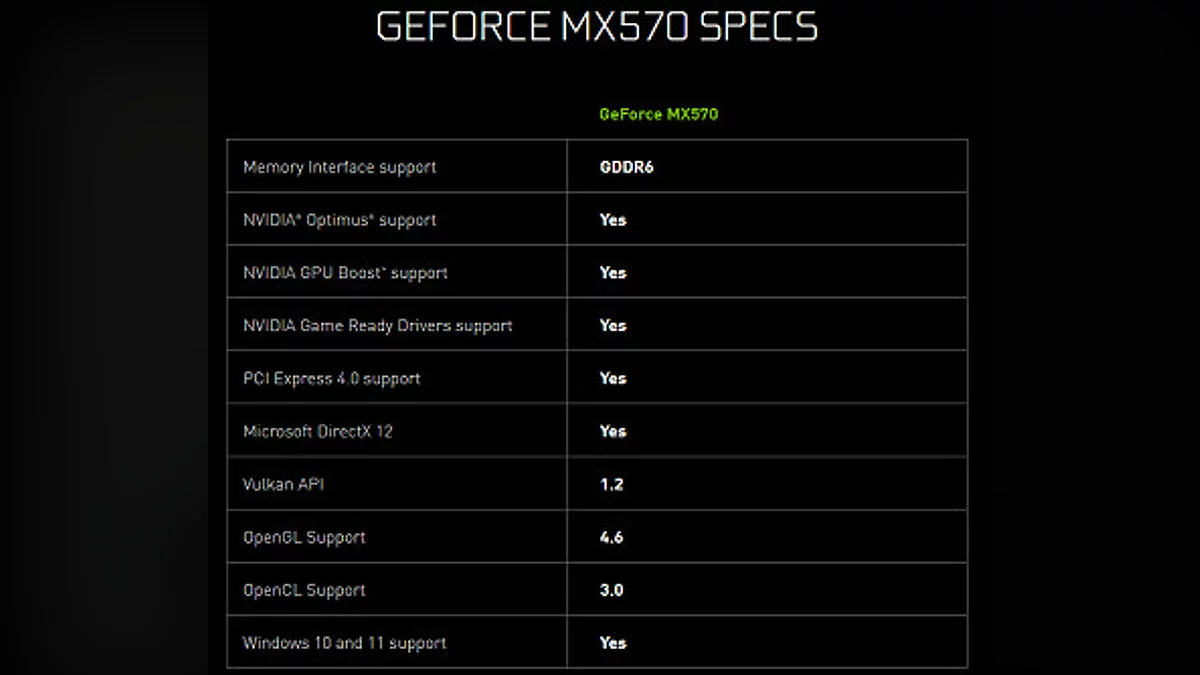The image size is (1200, 675).
Task: Click the NVIDIA Optimus support label
Action: (x=339, y=220)
